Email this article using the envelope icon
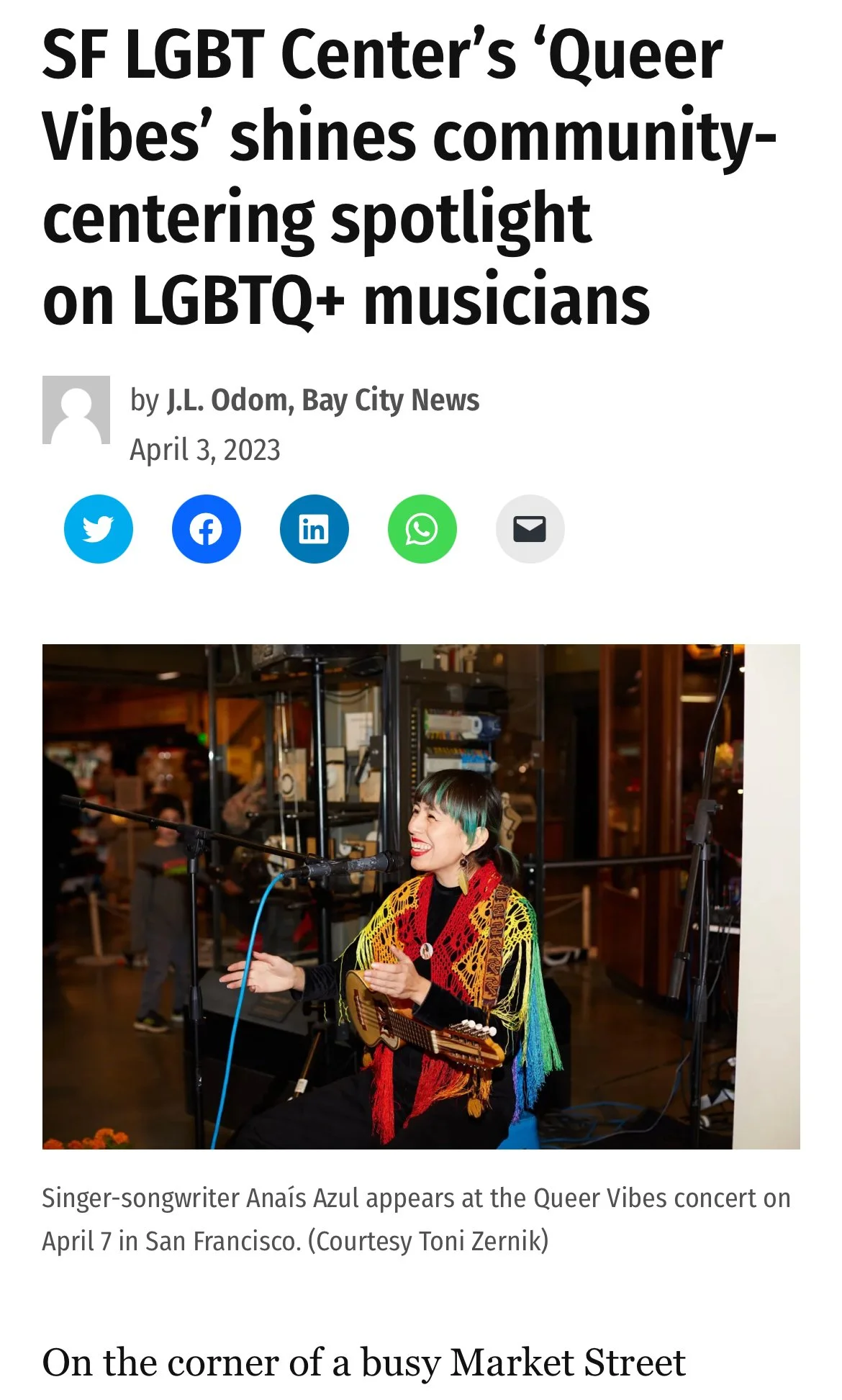 (530, 529)
